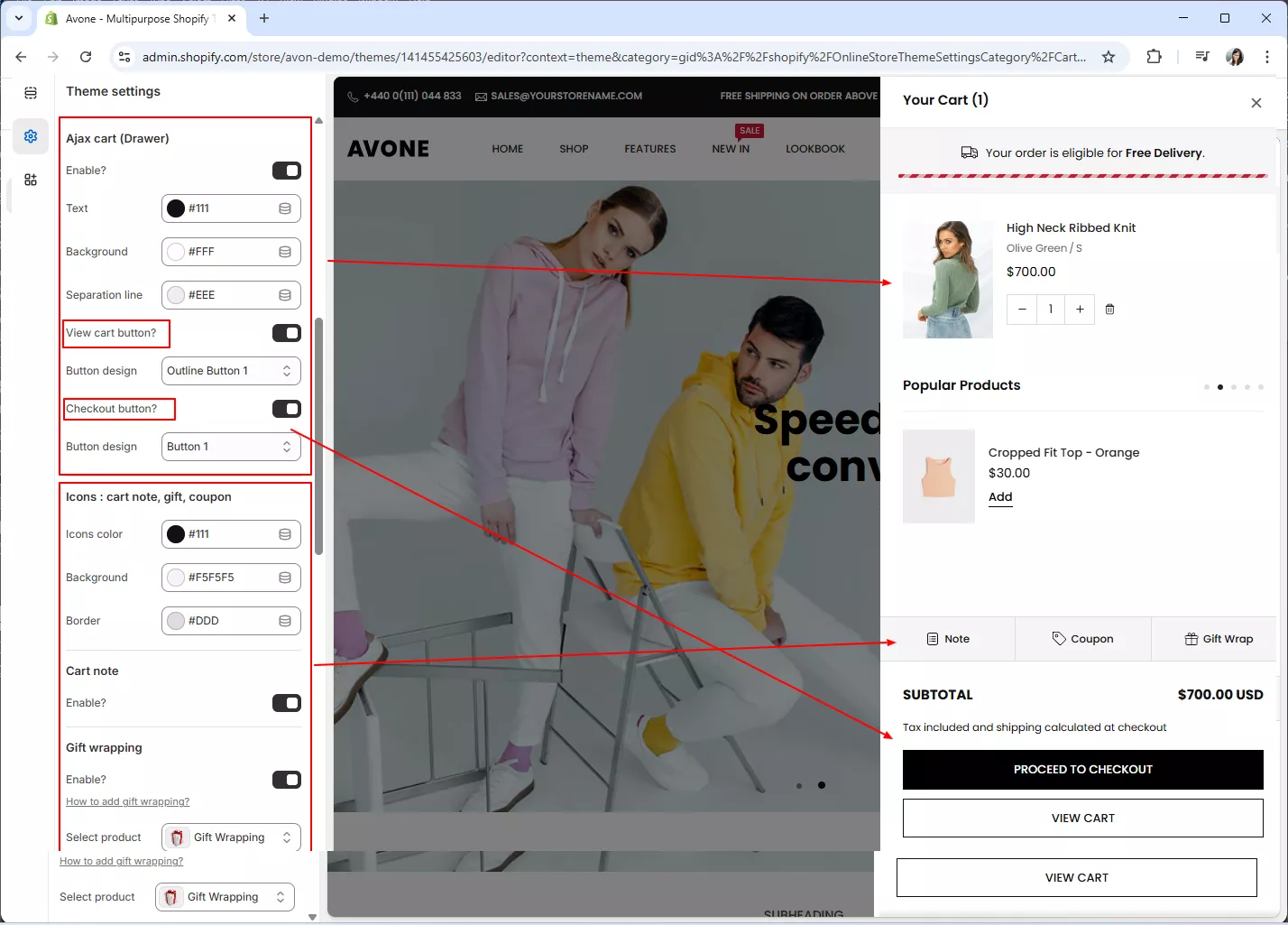Open the Sections icon in left sidebar
Image resolution: width=1288 pixels, height=925 pixels.
(31, 93)
